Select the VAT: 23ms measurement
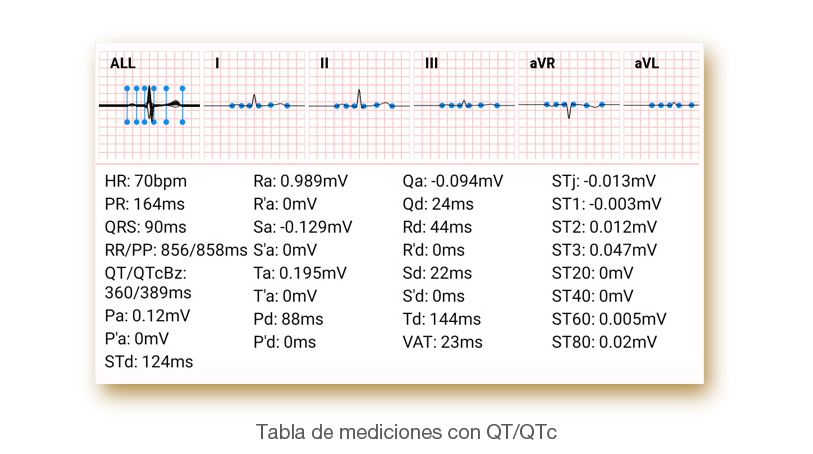813x454 pixels. coord(441,342)
